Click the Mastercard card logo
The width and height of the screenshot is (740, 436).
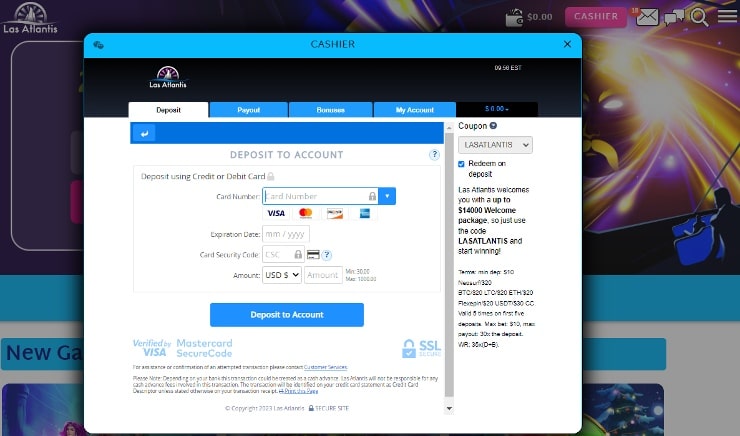[x=306, y=213]
